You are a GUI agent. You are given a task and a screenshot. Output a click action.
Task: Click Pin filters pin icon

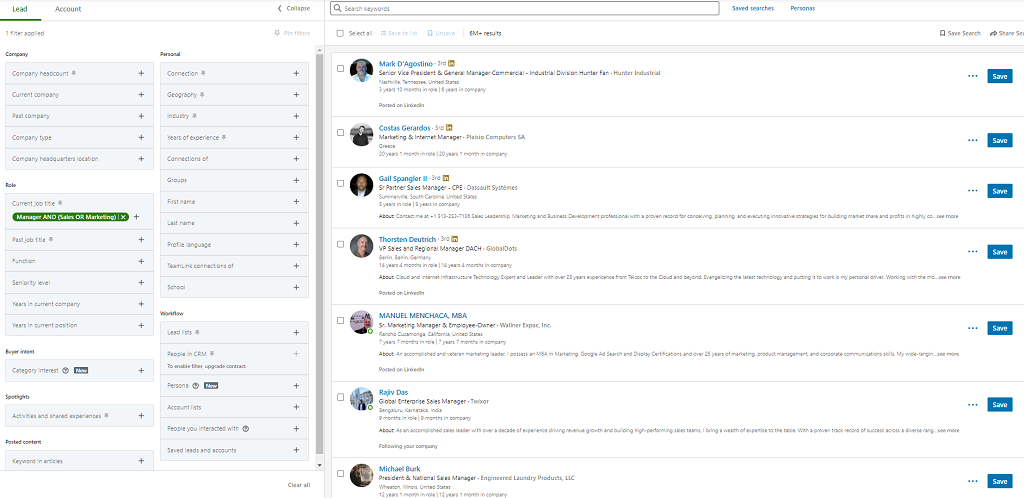tap(278, 33)
